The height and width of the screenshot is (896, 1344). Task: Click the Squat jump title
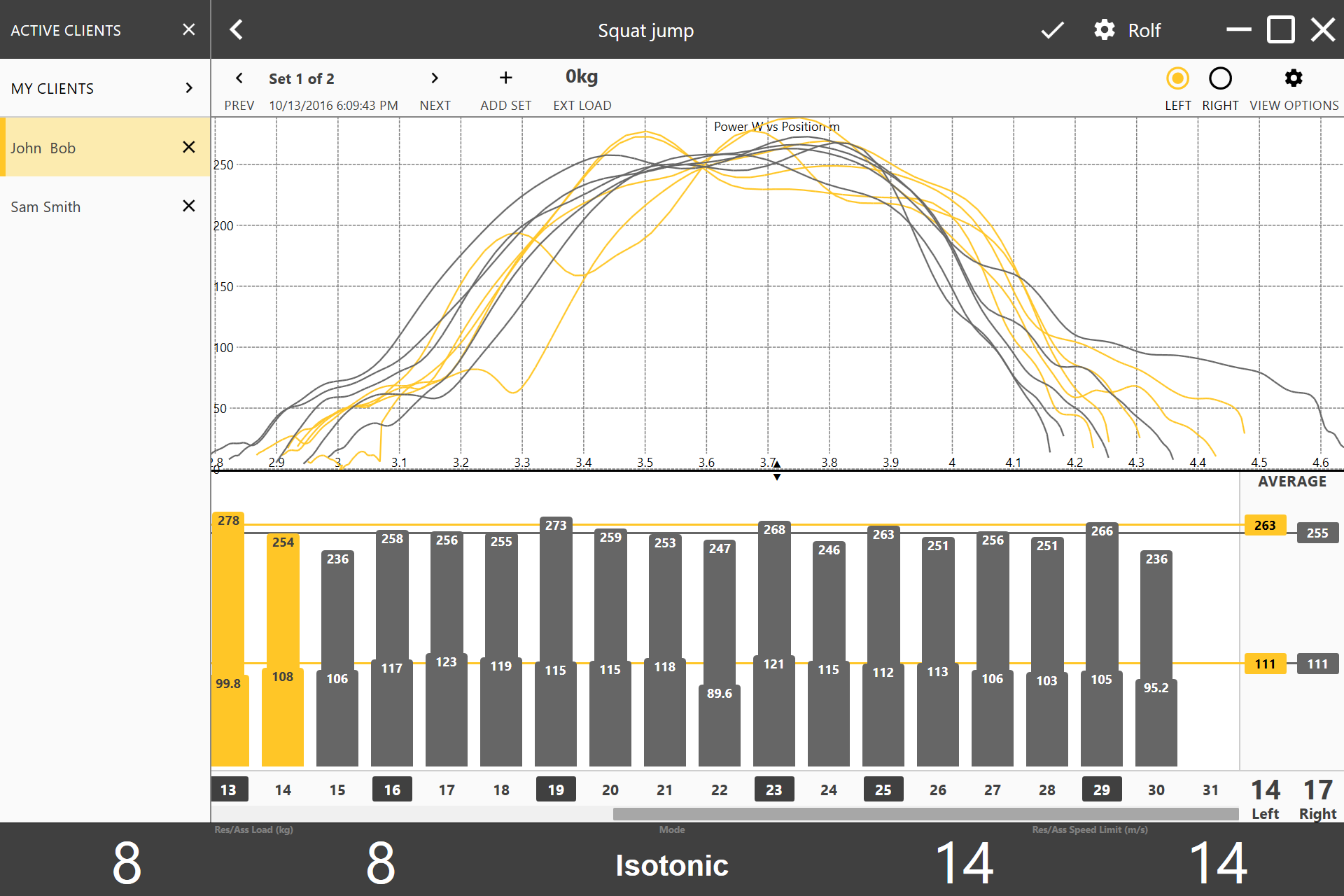[x=645, y=31]
